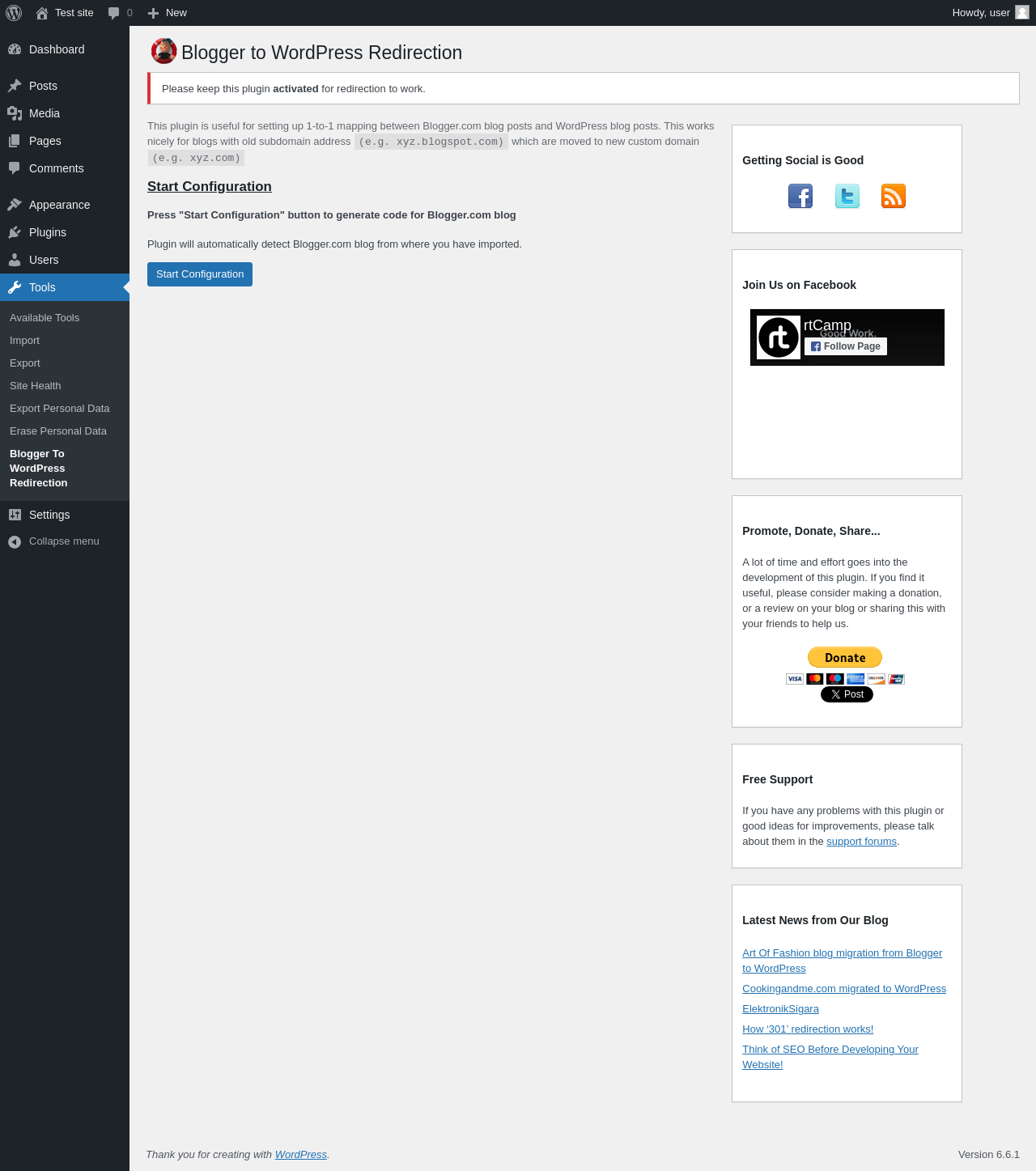Open comments bubble in admin bar
This screenshot has height=1171, width=1036.
[114, 13]
